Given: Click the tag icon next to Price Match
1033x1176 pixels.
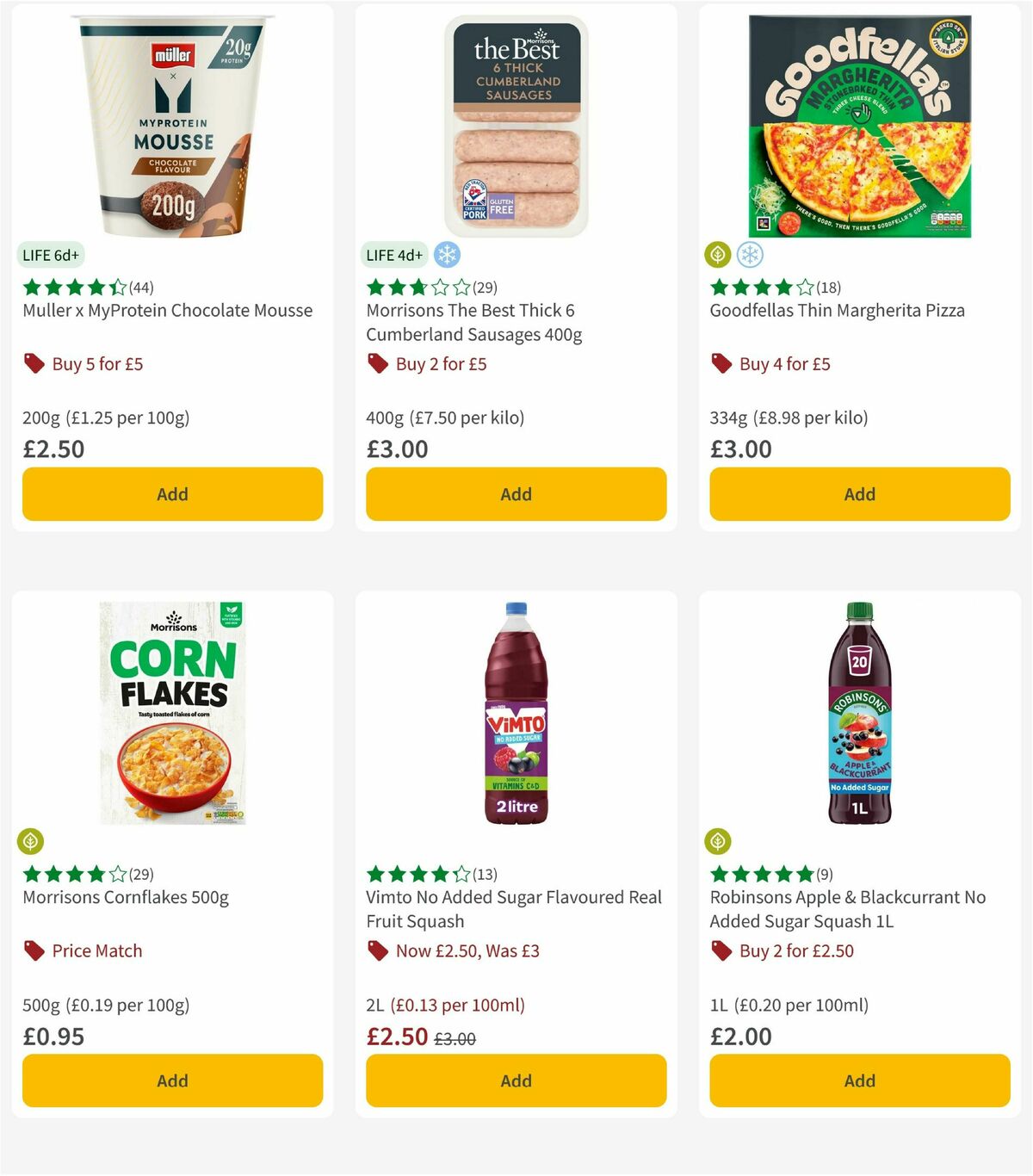Looking at the screenshot, I should 34,950.
